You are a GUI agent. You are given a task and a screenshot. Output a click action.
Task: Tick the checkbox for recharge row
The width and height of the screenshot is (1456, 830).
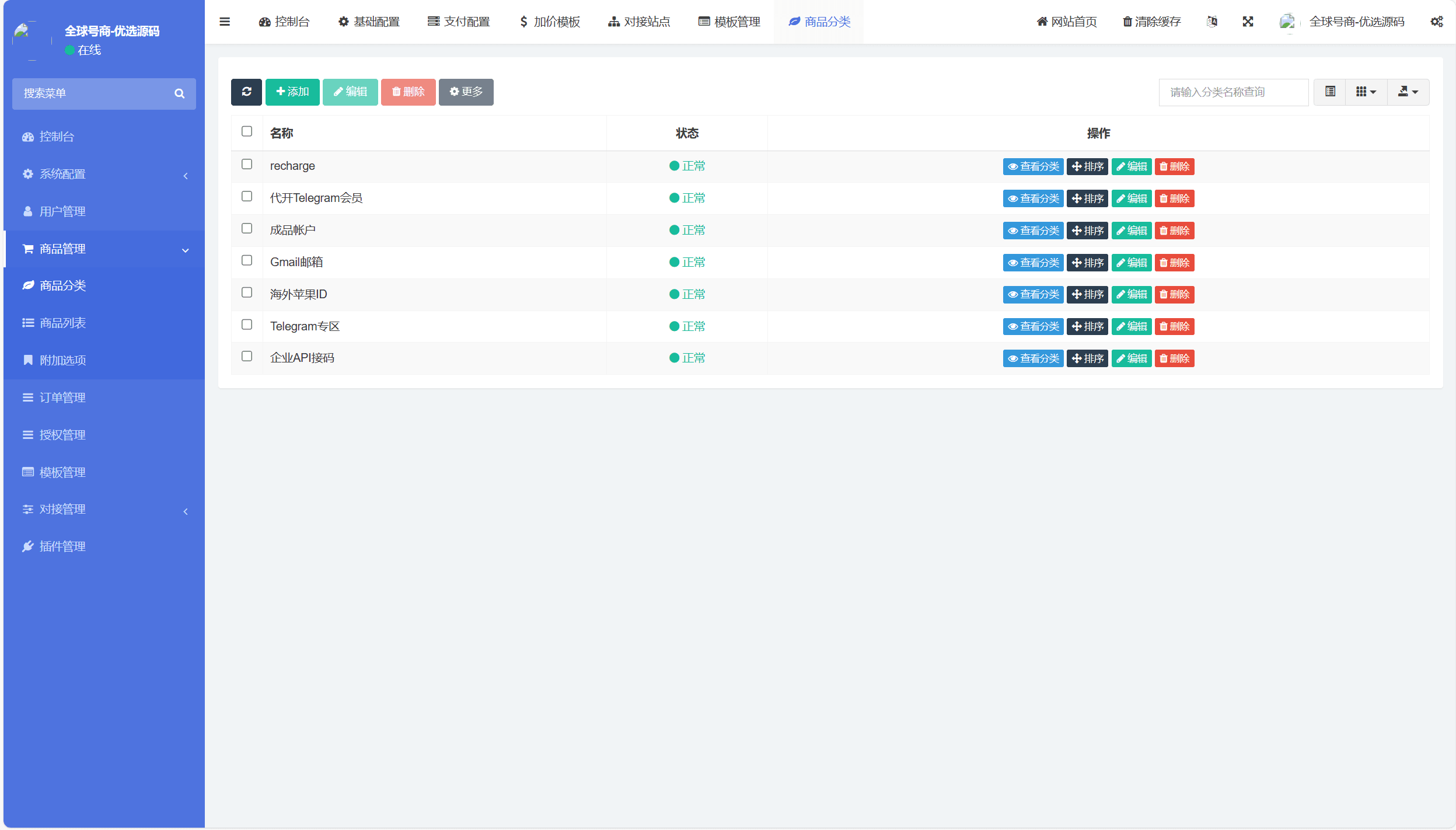247,165
